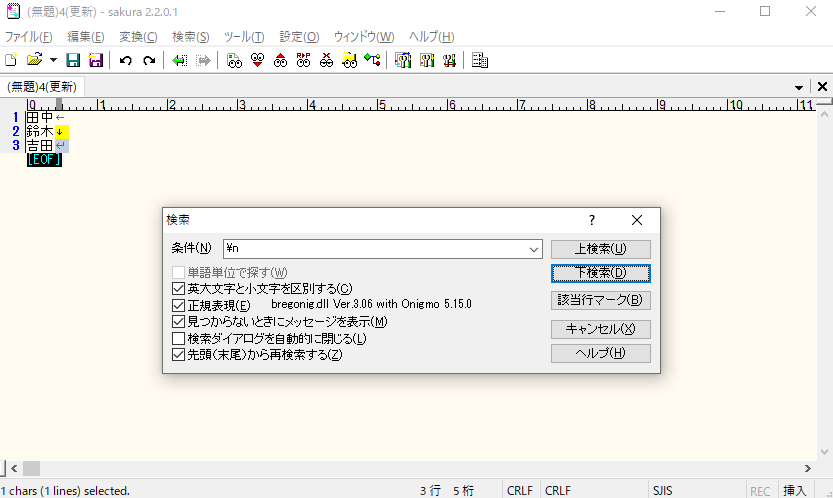Viewport: 833px width, 498px height.
Task: Click the Grep folder-binoculars icon
Action: point(349,60)
